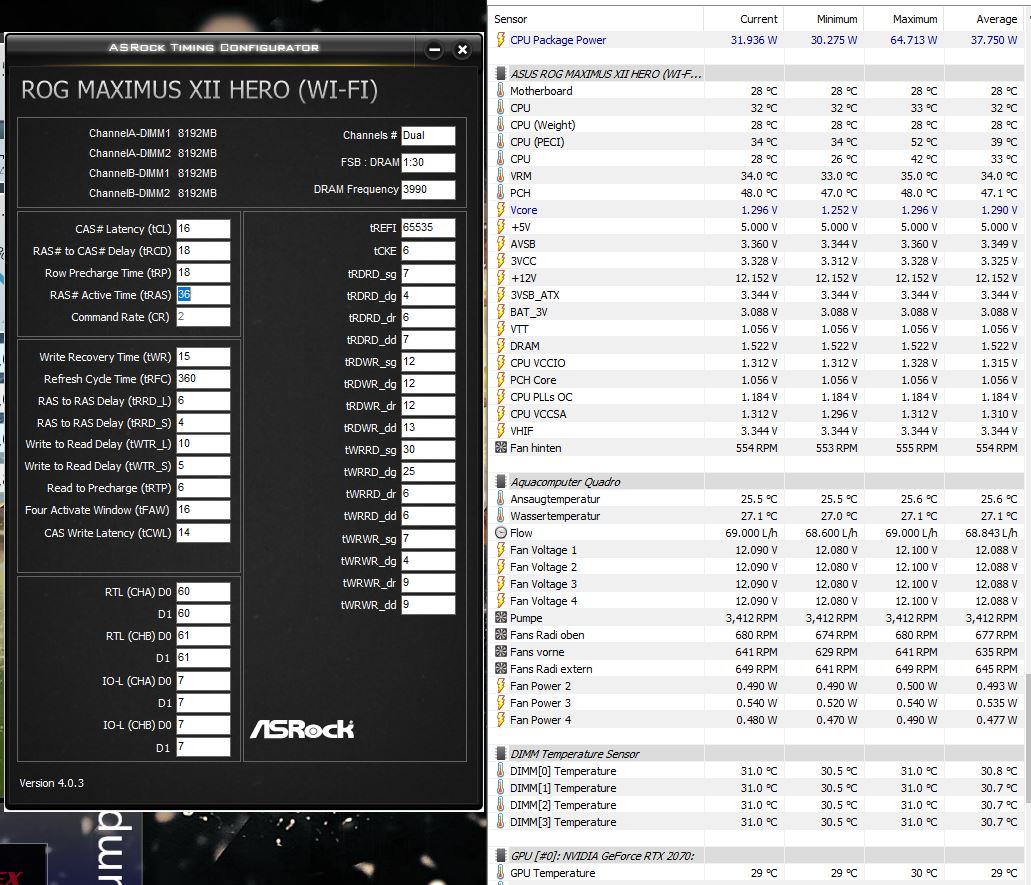Viewport: 1031px width, 885px height.
Task: Select the Ansaugtemperatur sensor row label
Action: click(x=555, y=499)
